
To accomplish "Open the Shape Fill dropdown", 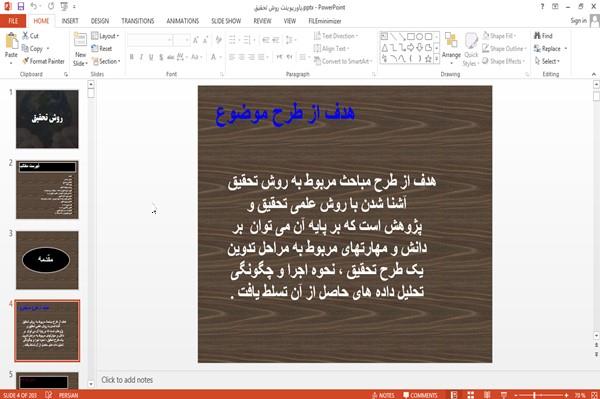I will point(499,36).
